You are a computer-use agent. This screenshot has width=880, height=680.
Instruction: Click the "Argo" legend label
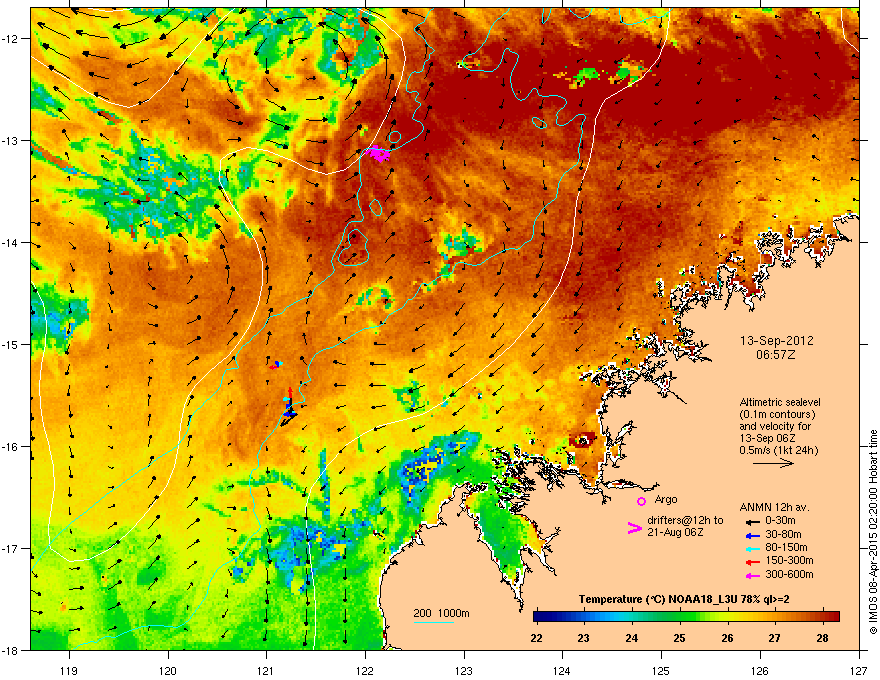pyautogui.click(x=666, y=499)
